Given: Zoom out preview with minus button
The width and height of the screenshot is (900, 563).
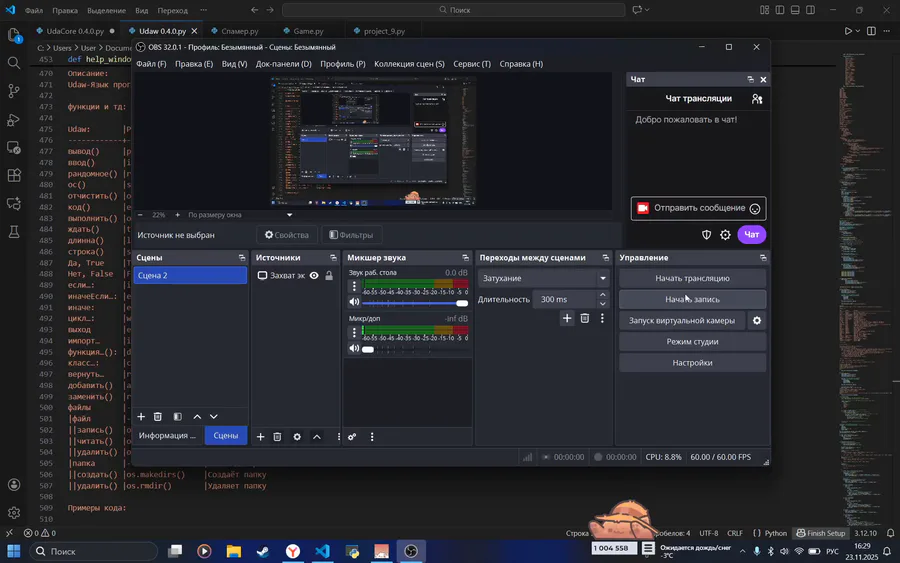Looking at the screenshot, I should pyautogui.click(x=140, y=215).
